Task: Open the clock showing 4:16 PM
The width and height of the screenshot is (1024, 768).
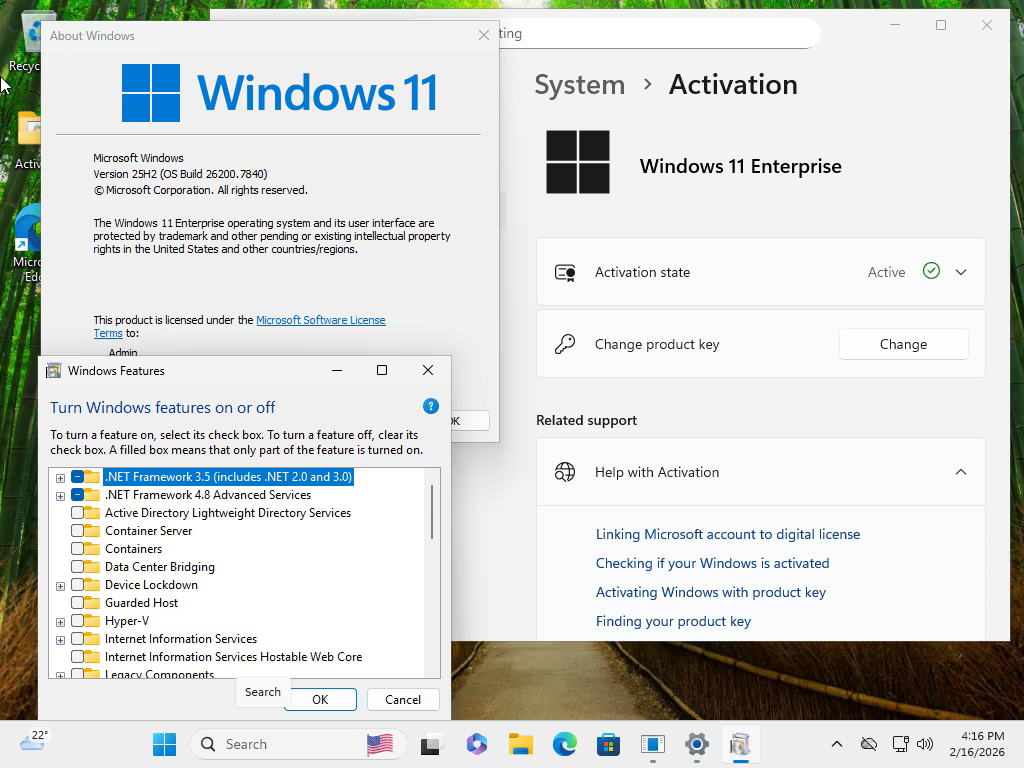Action: click(x=977, y=744)
